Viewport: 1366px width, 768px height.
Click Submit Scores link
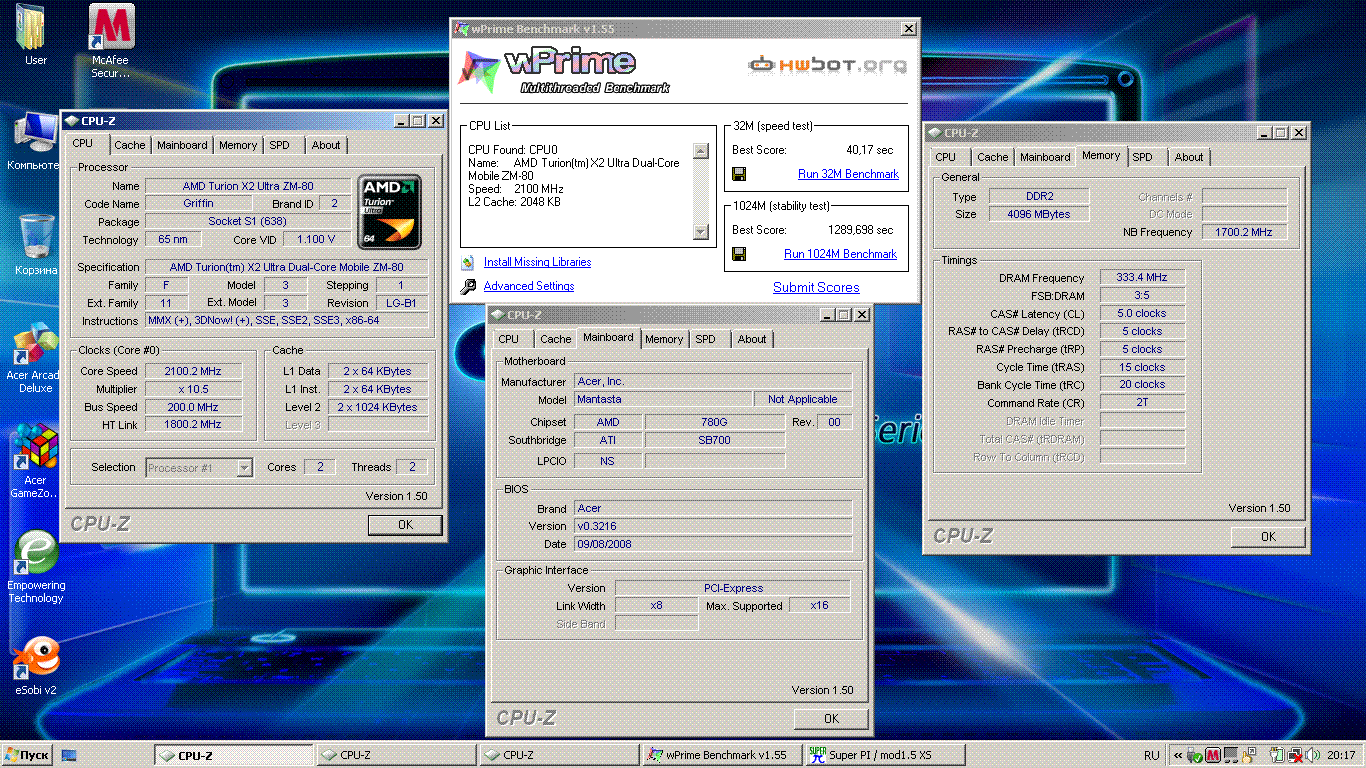click(816, 287)
